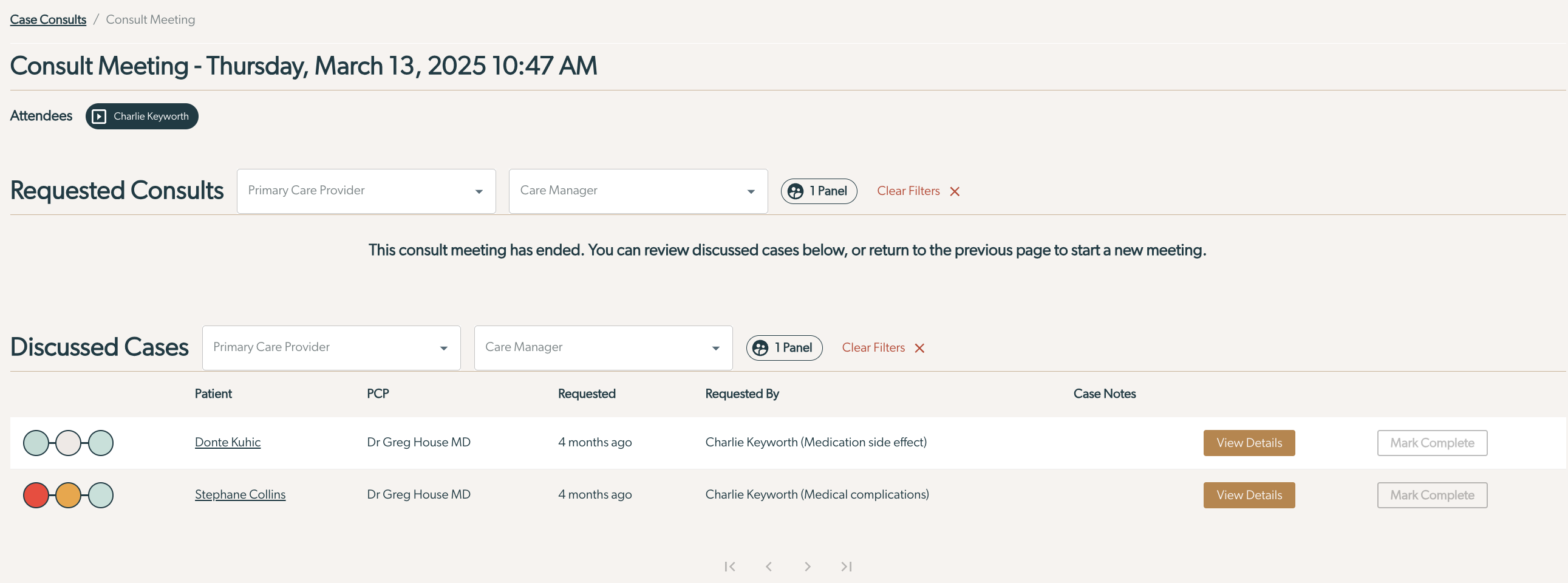
Task: Open the Donte Kuhic patient link
Action: pos(228,443)
